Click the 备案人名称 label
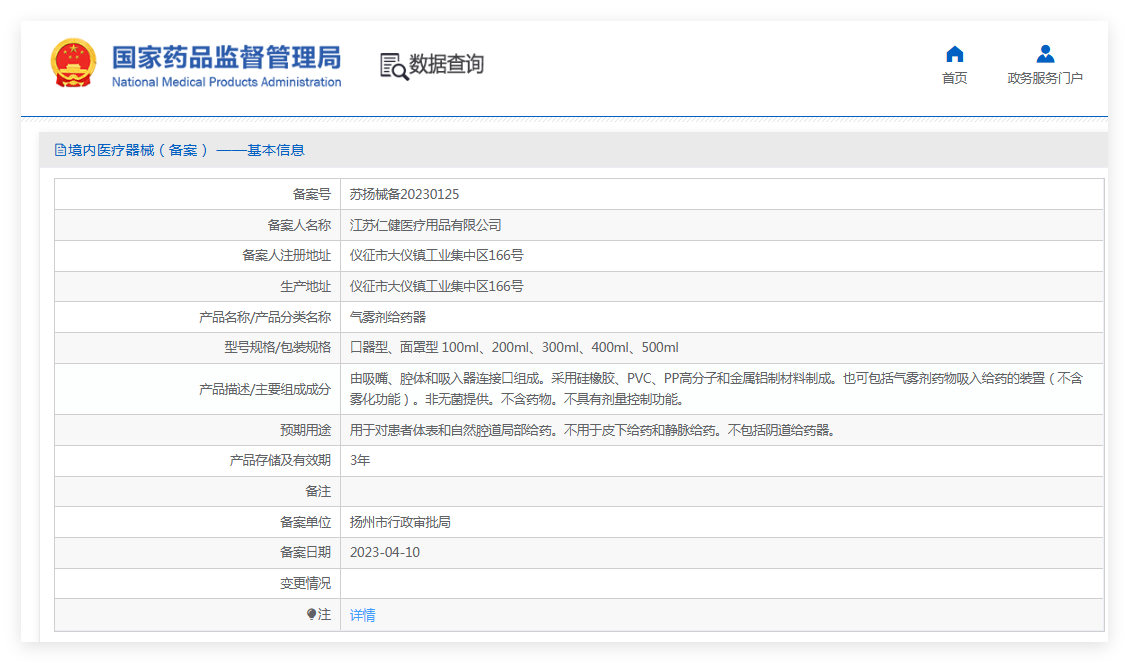Viewport: 1129px width, 663px height. click(x=299, y=225)
